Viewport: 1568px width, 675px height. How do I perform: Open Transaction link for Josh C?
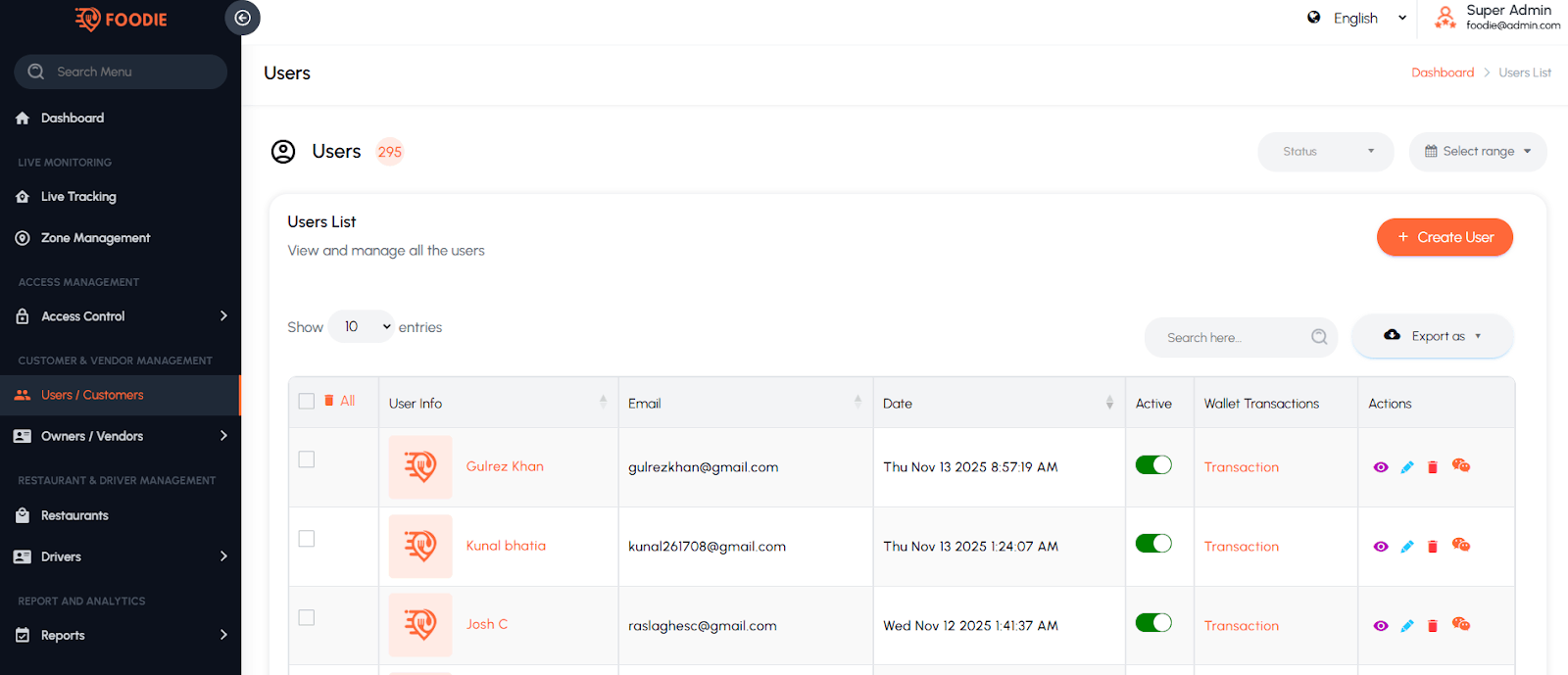coord(1241,626)
